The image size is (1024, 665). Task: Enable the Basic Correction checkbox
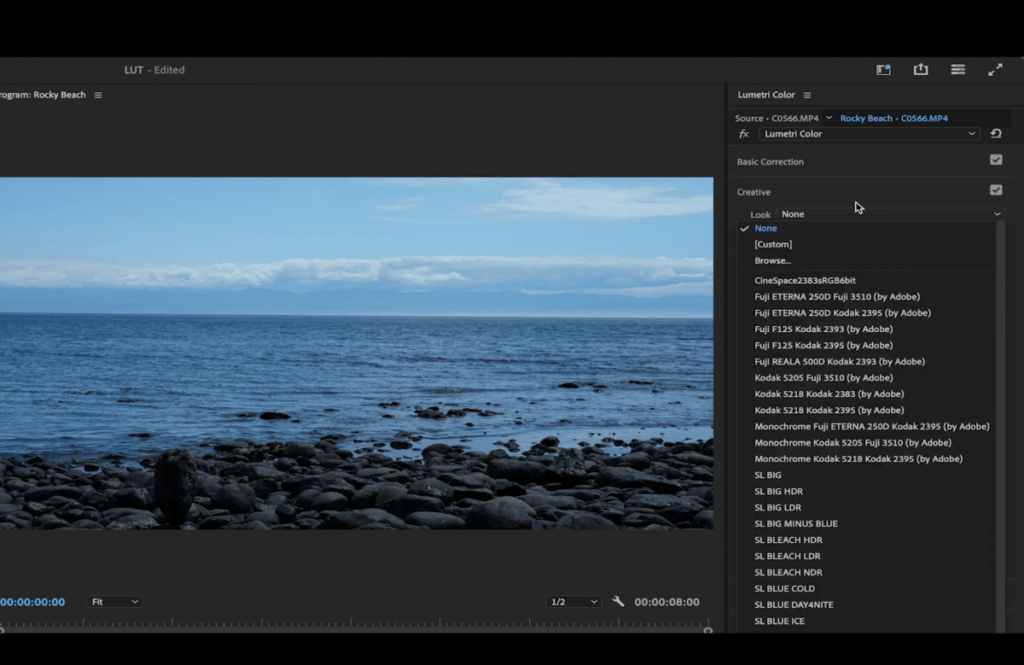[x=996, y=161]
